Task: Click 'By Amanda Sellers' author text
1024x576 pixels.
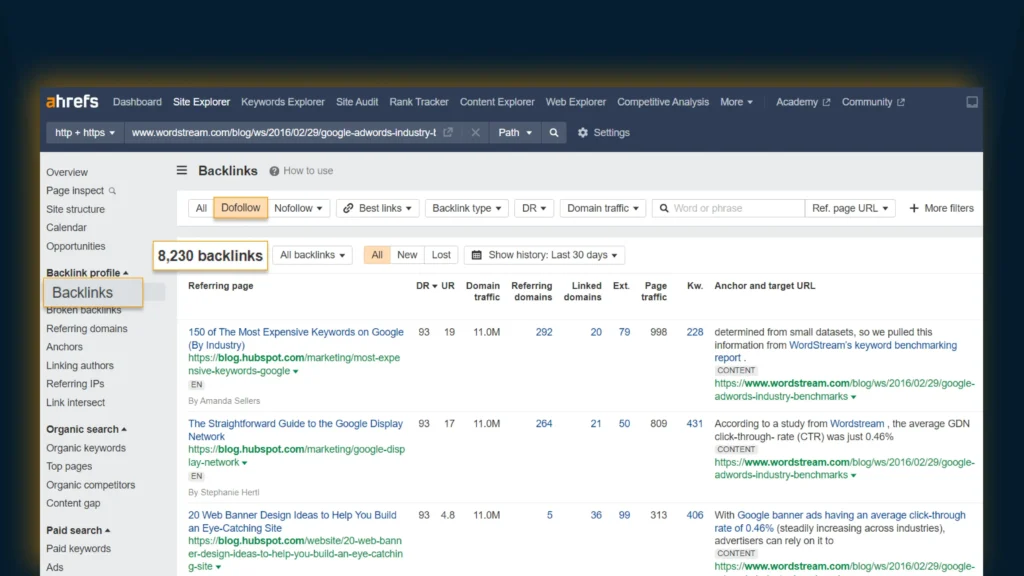Action: coord(224,401)
